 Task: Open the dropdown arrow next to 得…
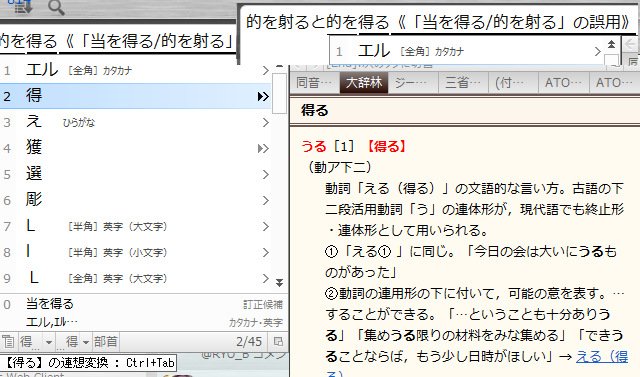pos(49,342)
